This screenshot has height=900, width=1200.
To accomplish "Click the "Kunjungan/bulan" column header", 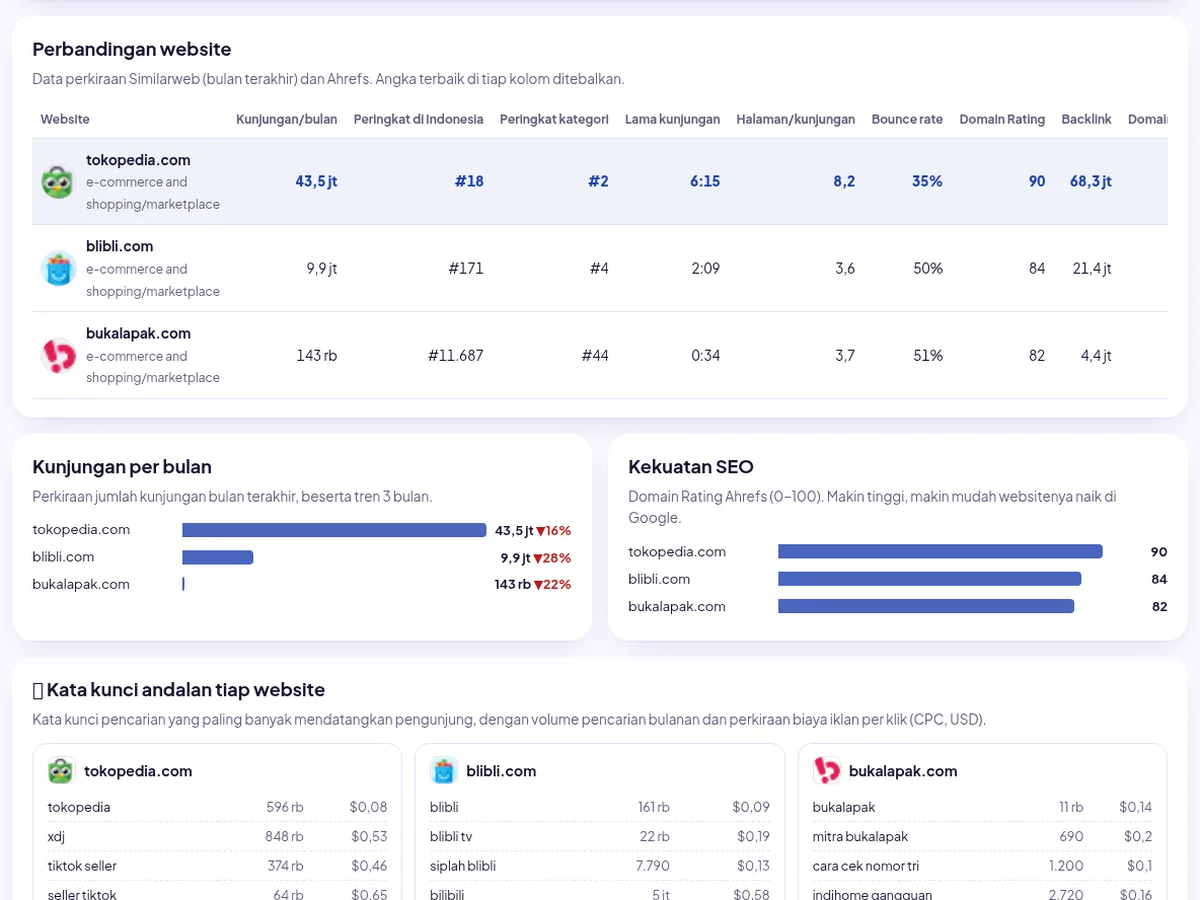I will [286, 119].
